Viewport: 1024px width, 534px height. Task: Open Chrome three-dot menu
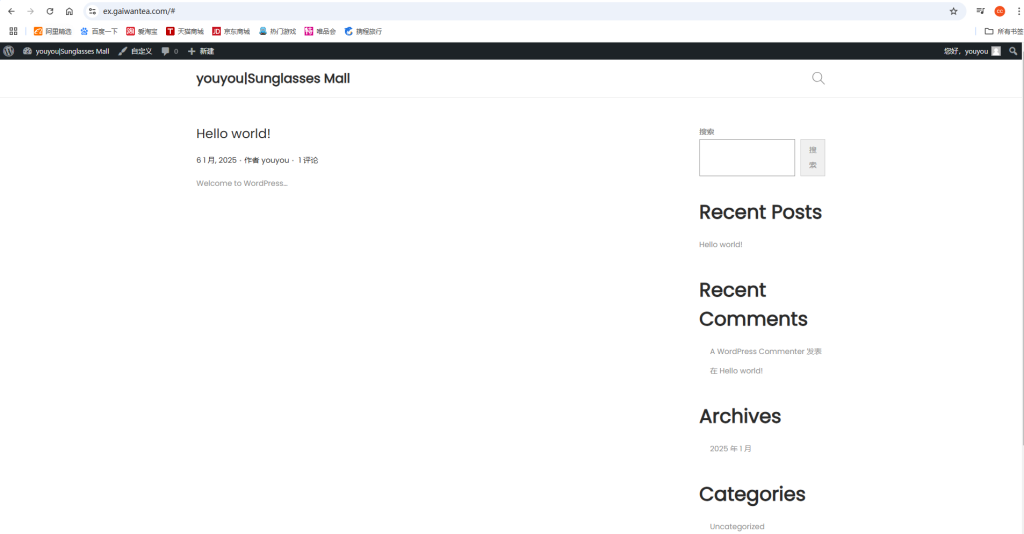point(1017,11)
